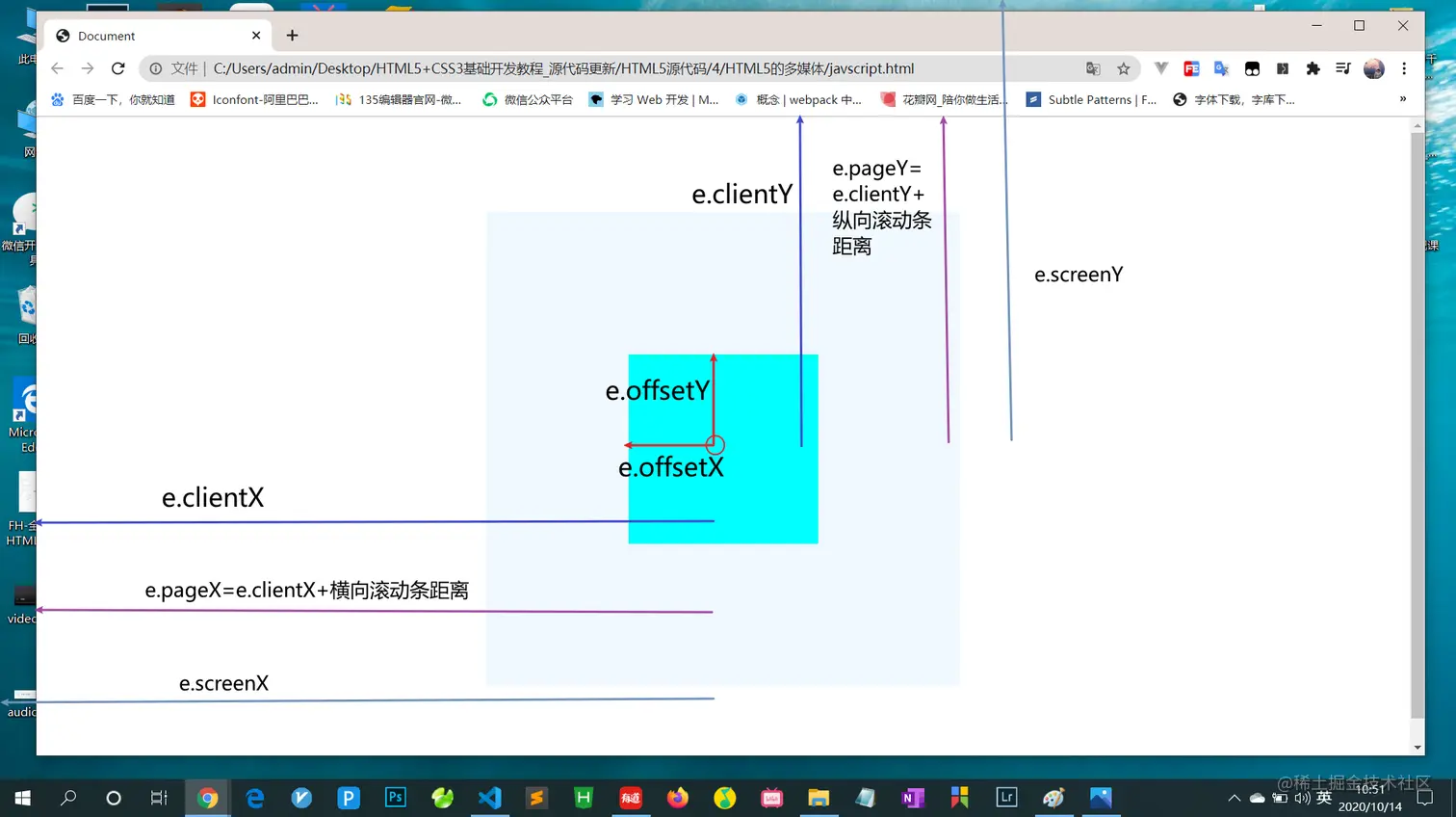The image size is (1456, 817).
Task: Open the 135编辑器官网 bookmark
Action: (399, 99)
